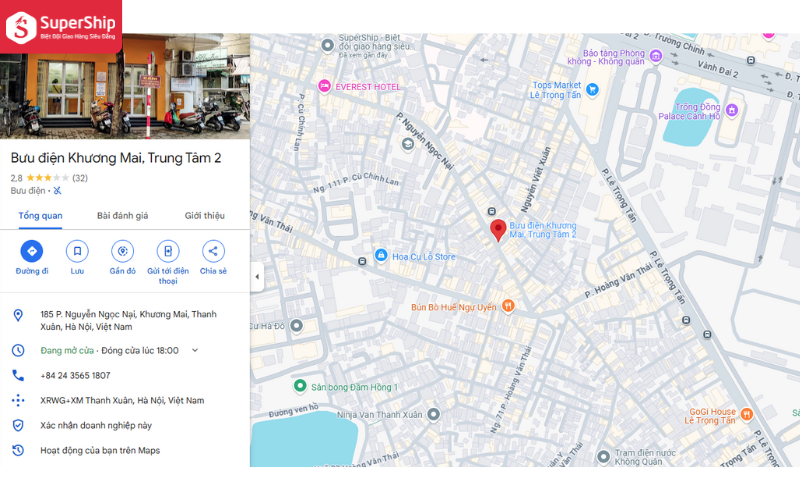Screen dimensions: 800x500
Task: Open the Bài đánh giá tab
Action: point(122,215)
